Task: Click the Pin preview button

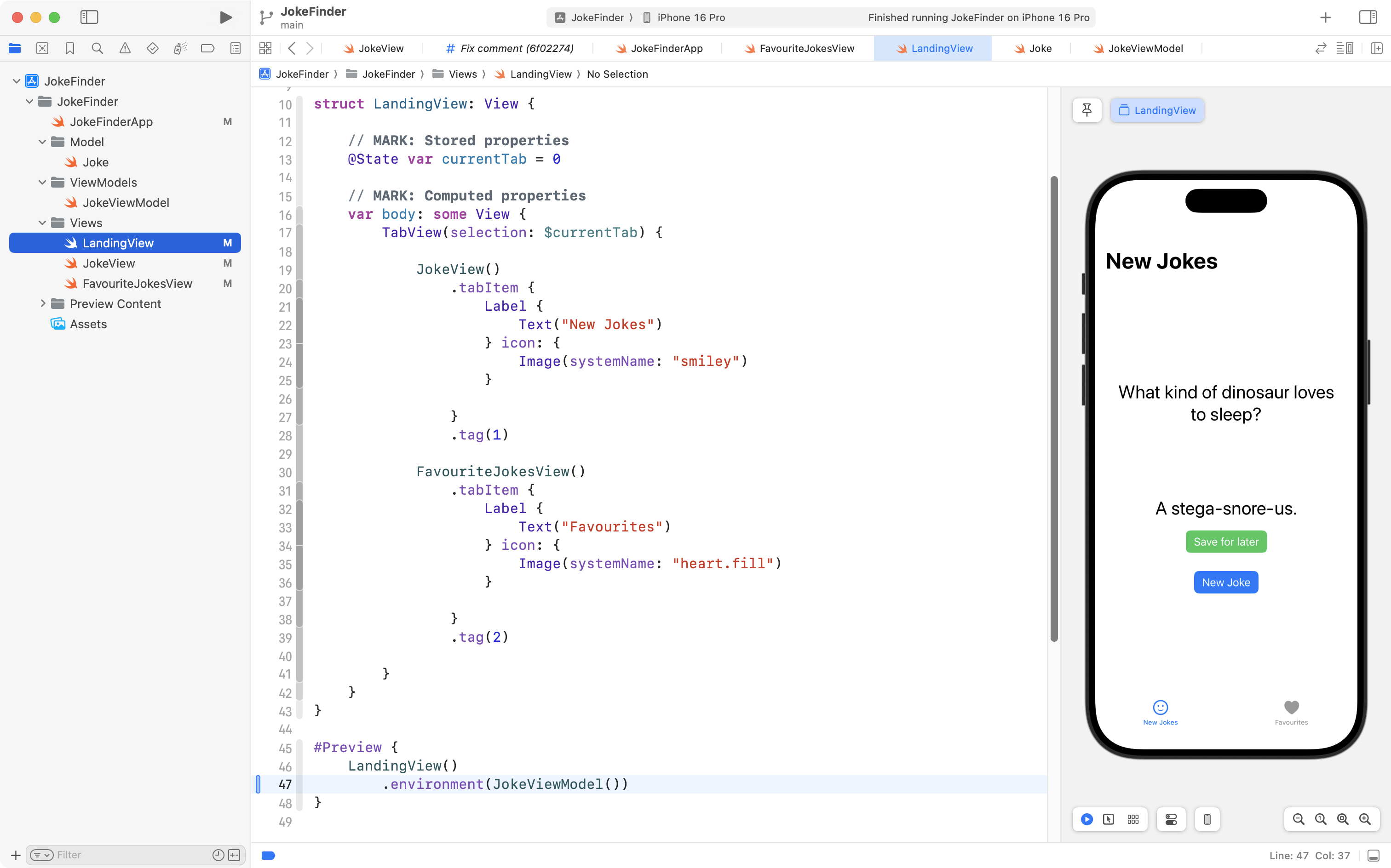Action: (x=1086, y=110)
